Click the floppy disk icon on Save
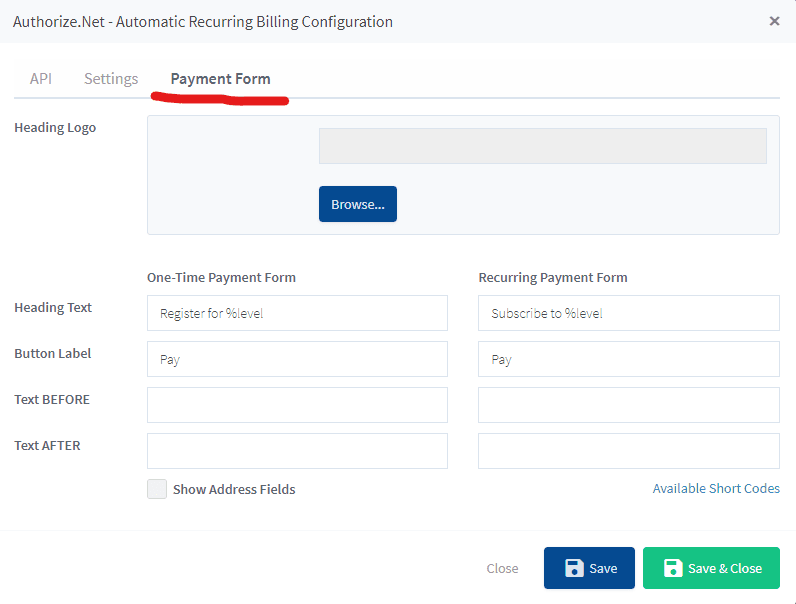 (574, 568)
